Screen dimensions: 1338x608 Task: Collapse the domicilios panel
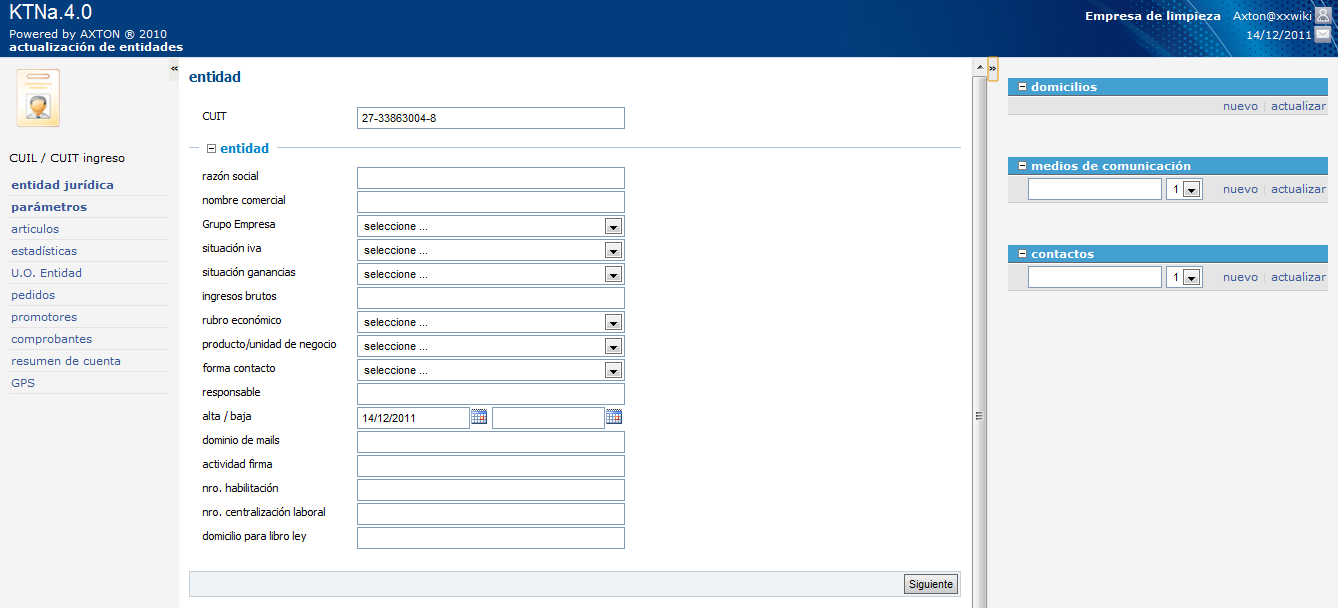coord(1022,87)
